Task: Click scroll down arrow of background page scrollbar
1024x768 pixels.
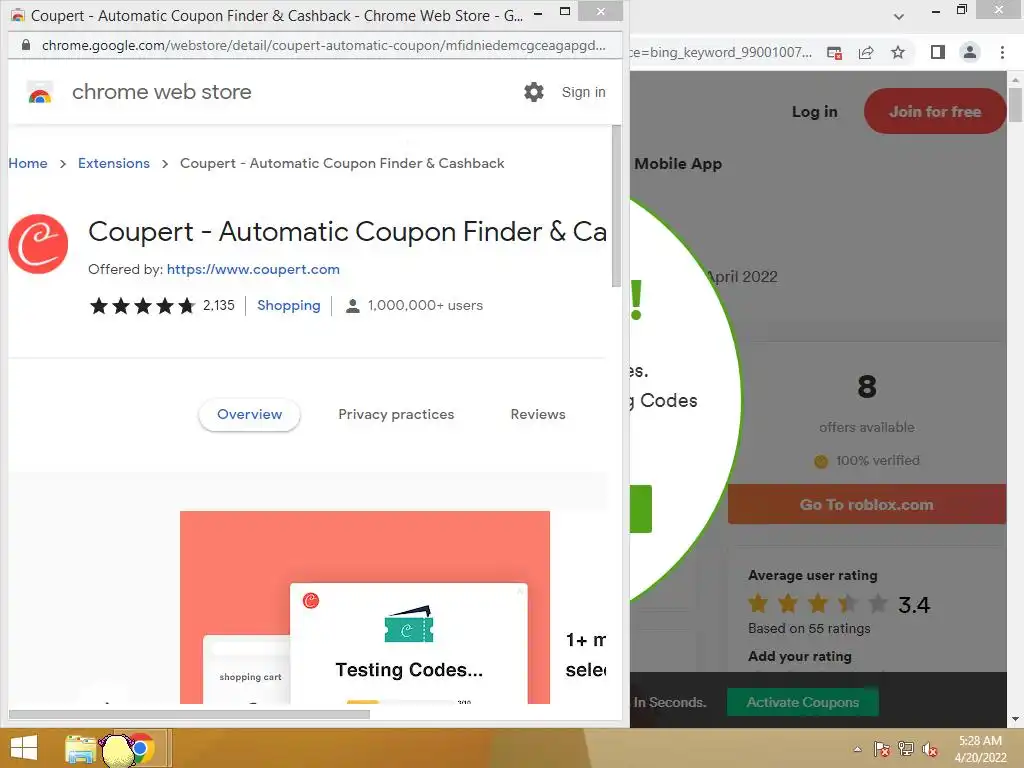Action: coord(1015,720)
